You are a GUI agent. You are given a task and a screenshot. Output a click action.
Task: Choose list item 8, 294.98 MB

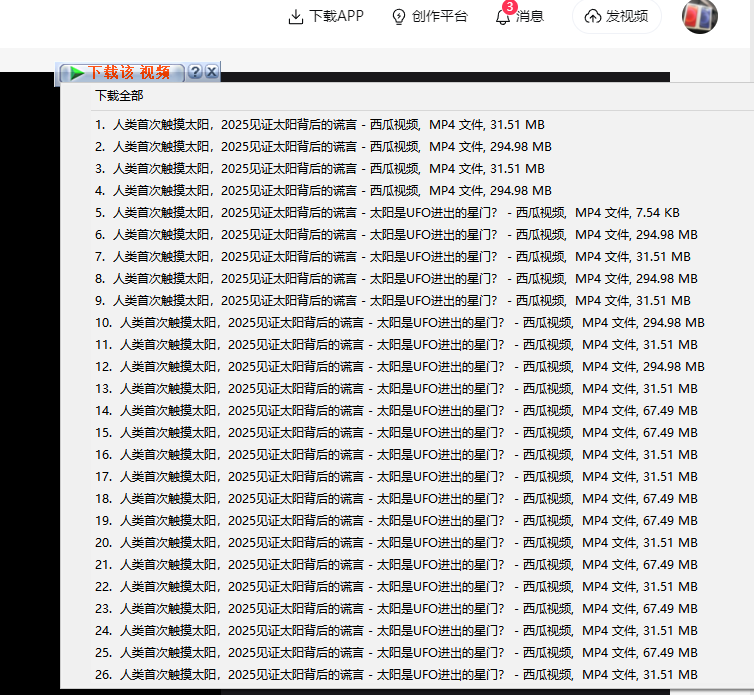396,279
